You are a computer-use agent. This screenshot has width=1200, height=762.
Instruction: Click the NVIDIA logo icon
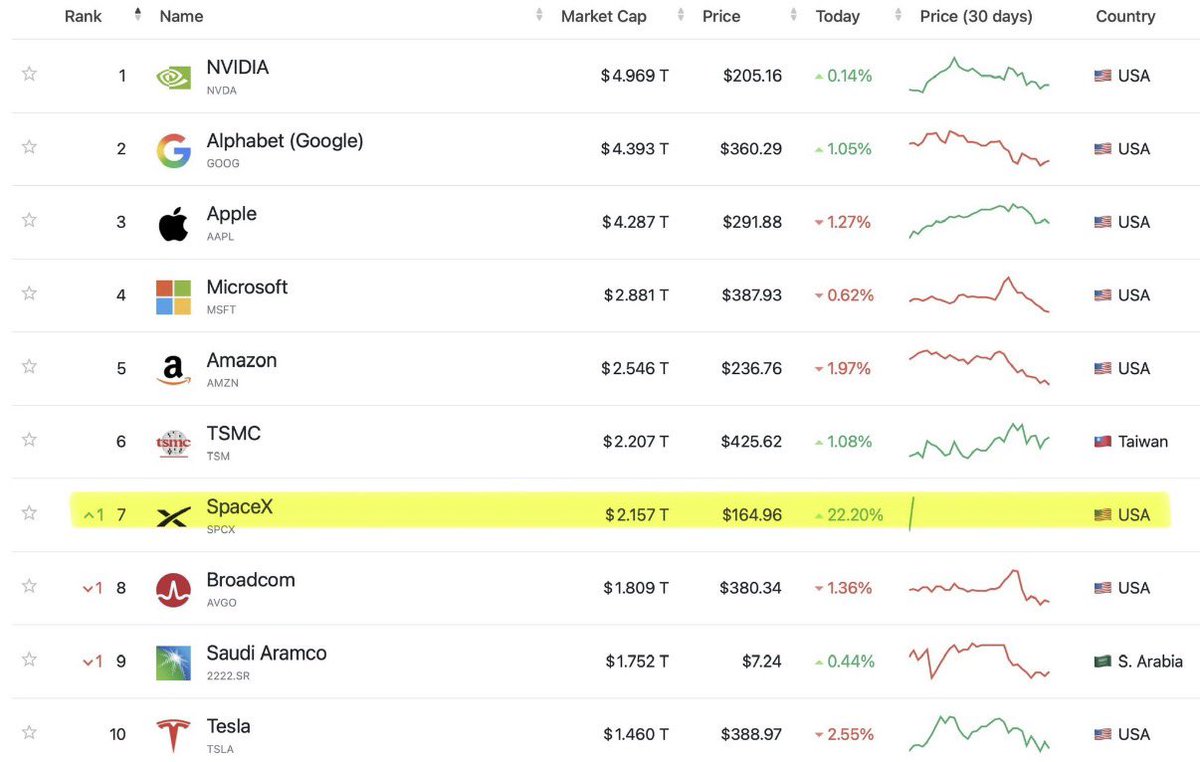[173, 77]
